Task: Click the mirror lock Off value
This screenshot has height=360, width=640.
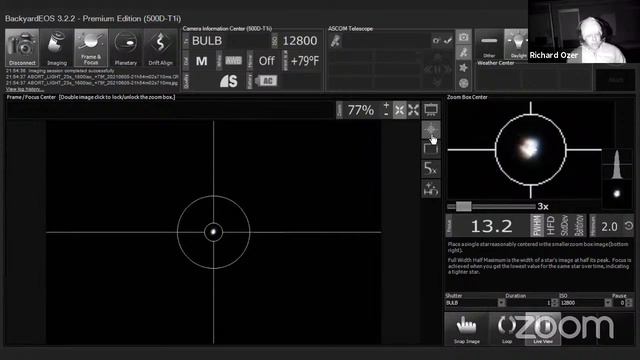Action: pos(267,61)
